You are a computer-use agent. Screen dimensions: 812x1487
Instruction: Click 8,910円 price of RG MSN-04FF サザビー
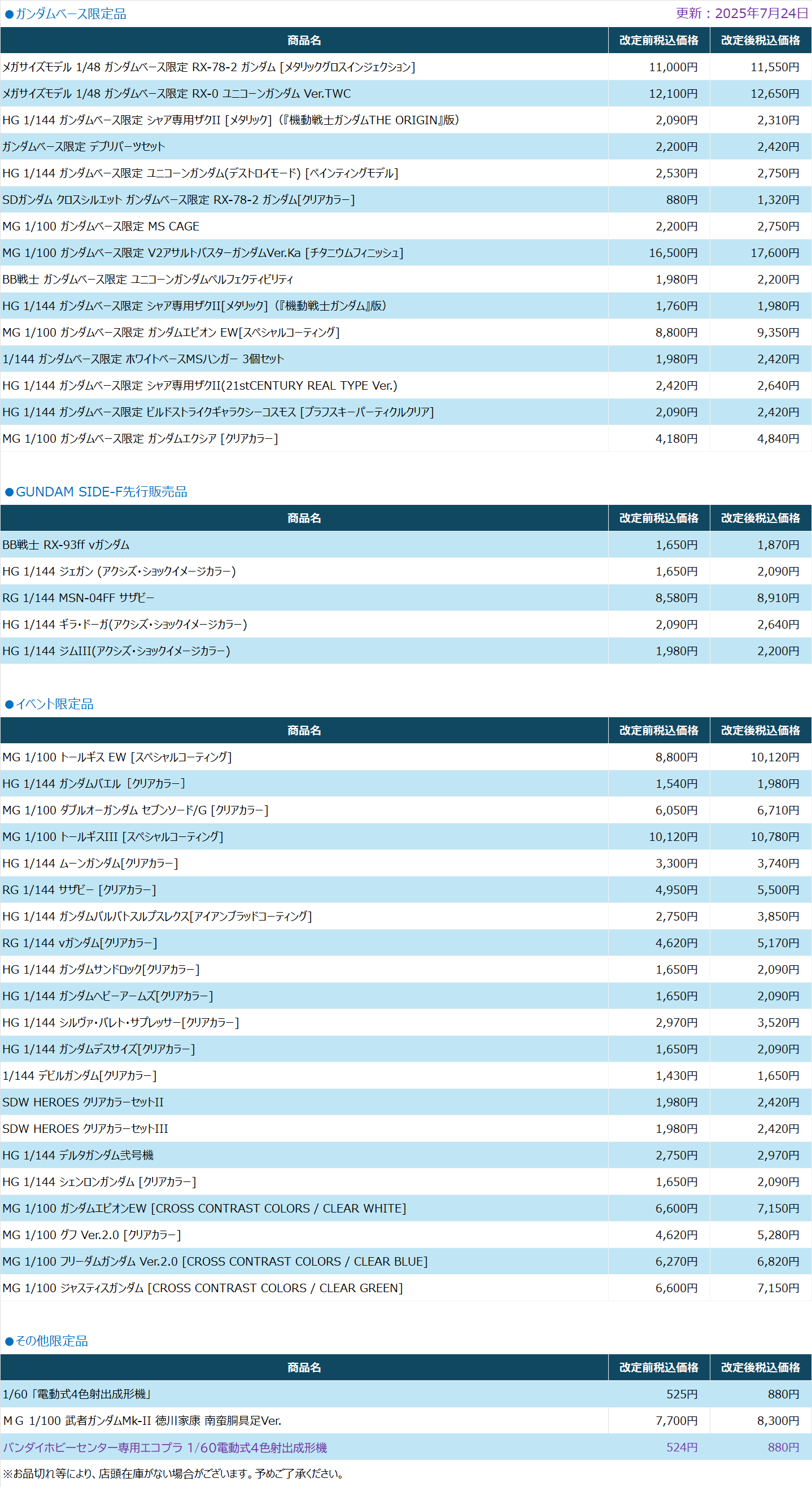[x=778, y=598]
